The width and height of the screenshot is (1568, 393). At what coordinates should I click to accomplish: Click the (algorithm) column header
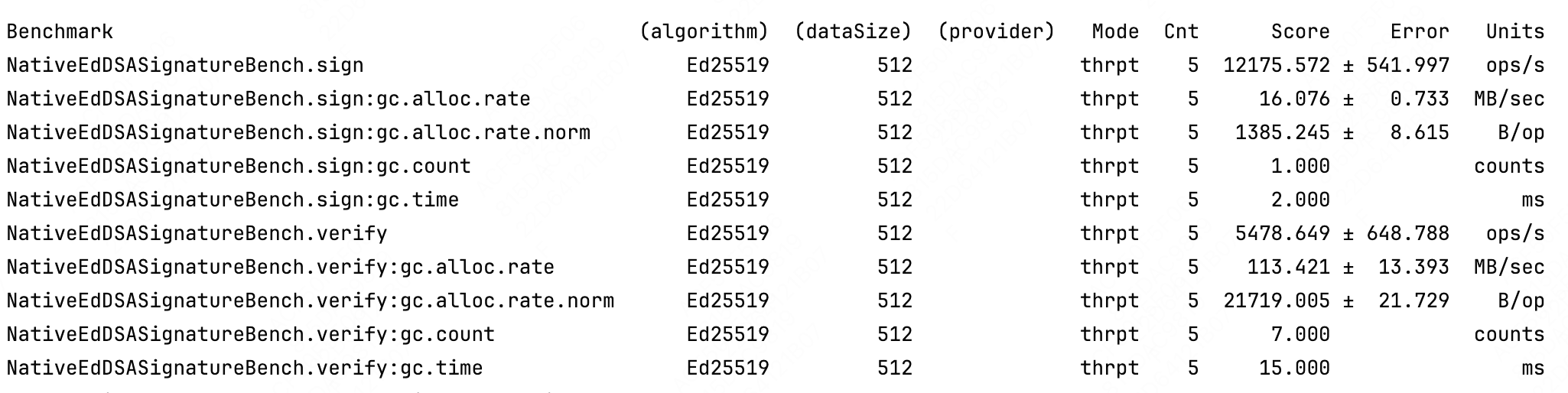[704, 31]
